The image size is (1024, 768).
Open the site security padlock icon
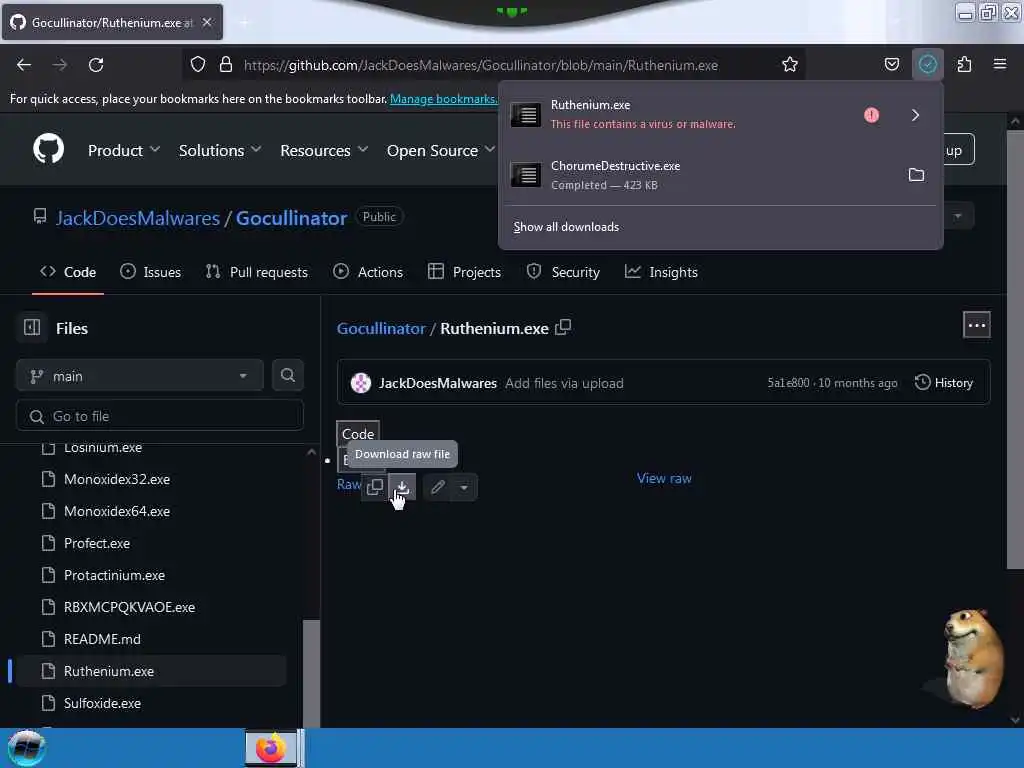[x=226, y=64]
